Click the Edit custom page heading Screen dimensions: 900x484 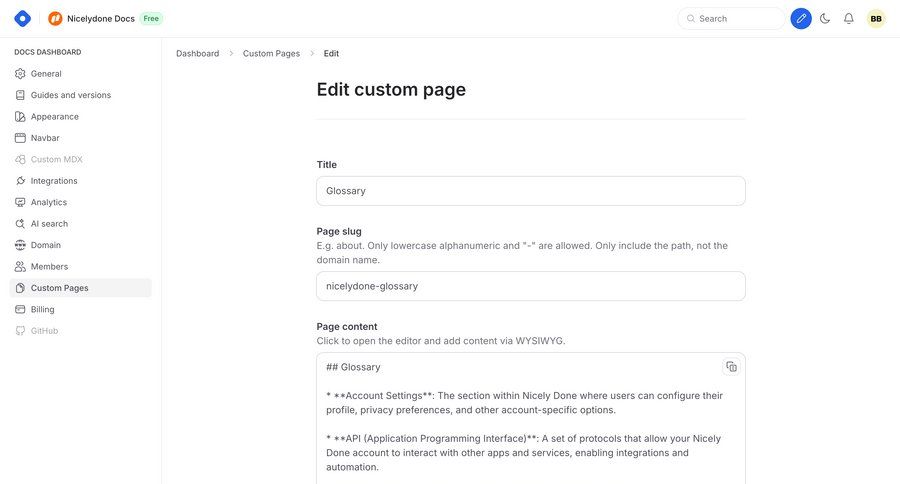(x=391, y=90)
